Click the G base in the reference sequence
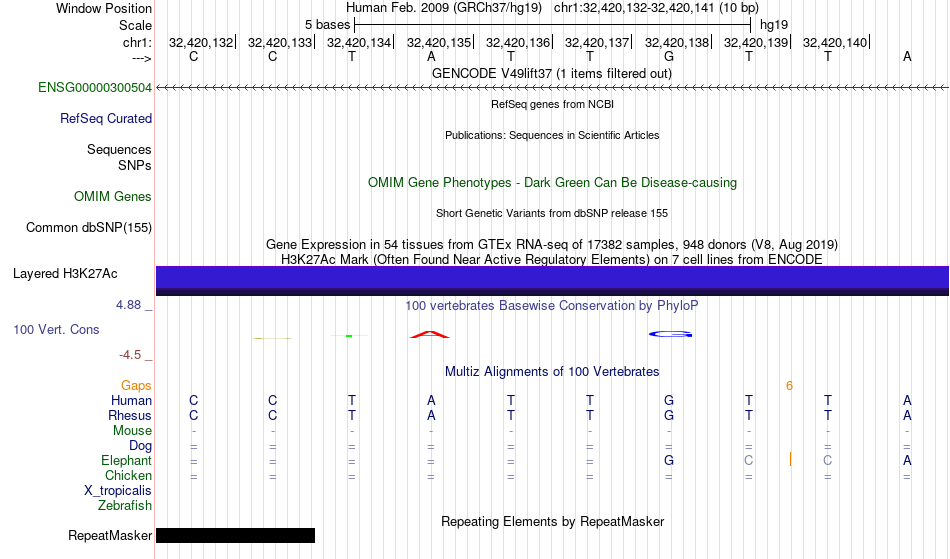This screenshot has width=950, height=559. 669,57
